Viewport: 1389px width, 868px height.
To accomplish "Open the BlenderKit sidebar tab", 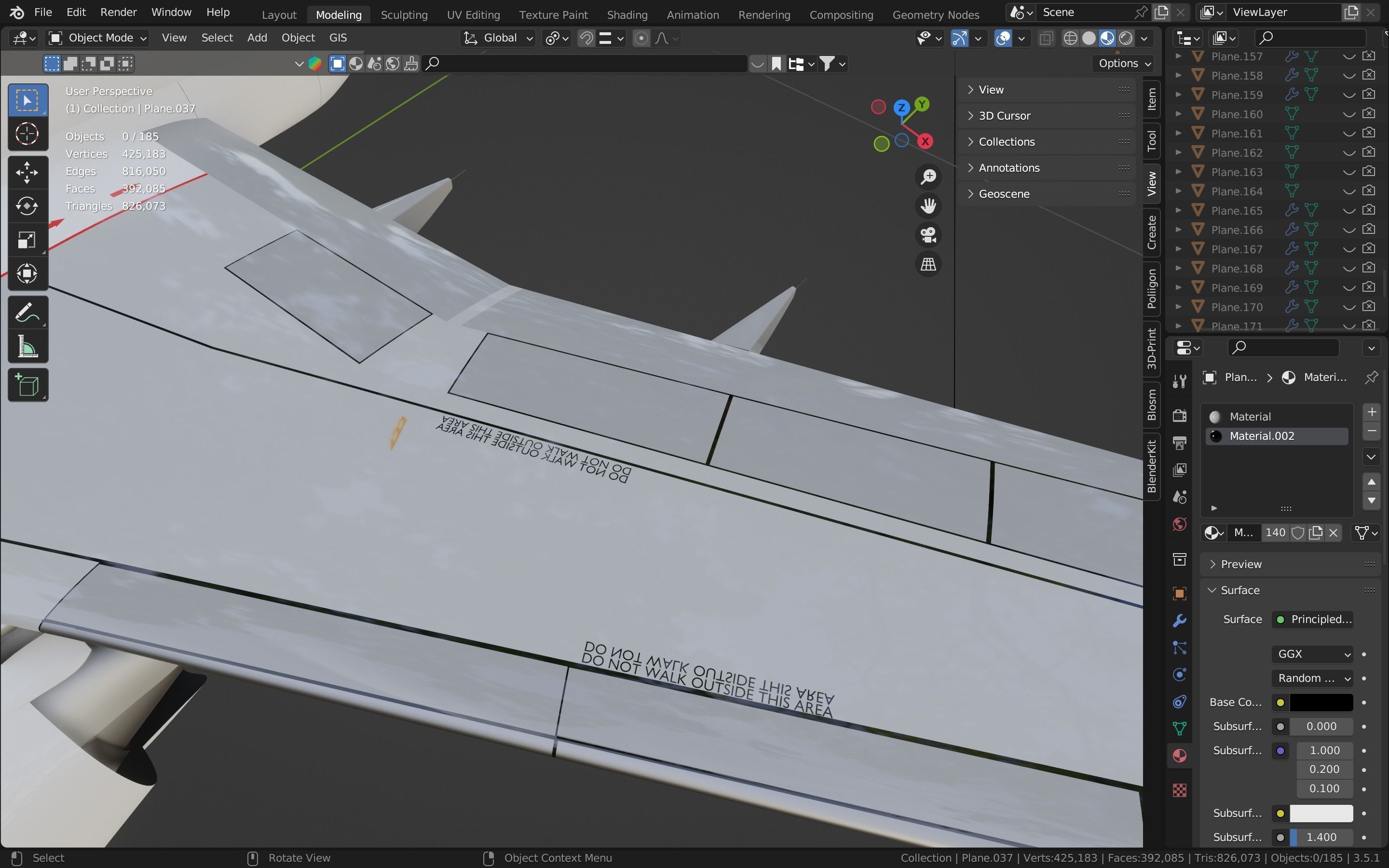I will coord(1151,466).
